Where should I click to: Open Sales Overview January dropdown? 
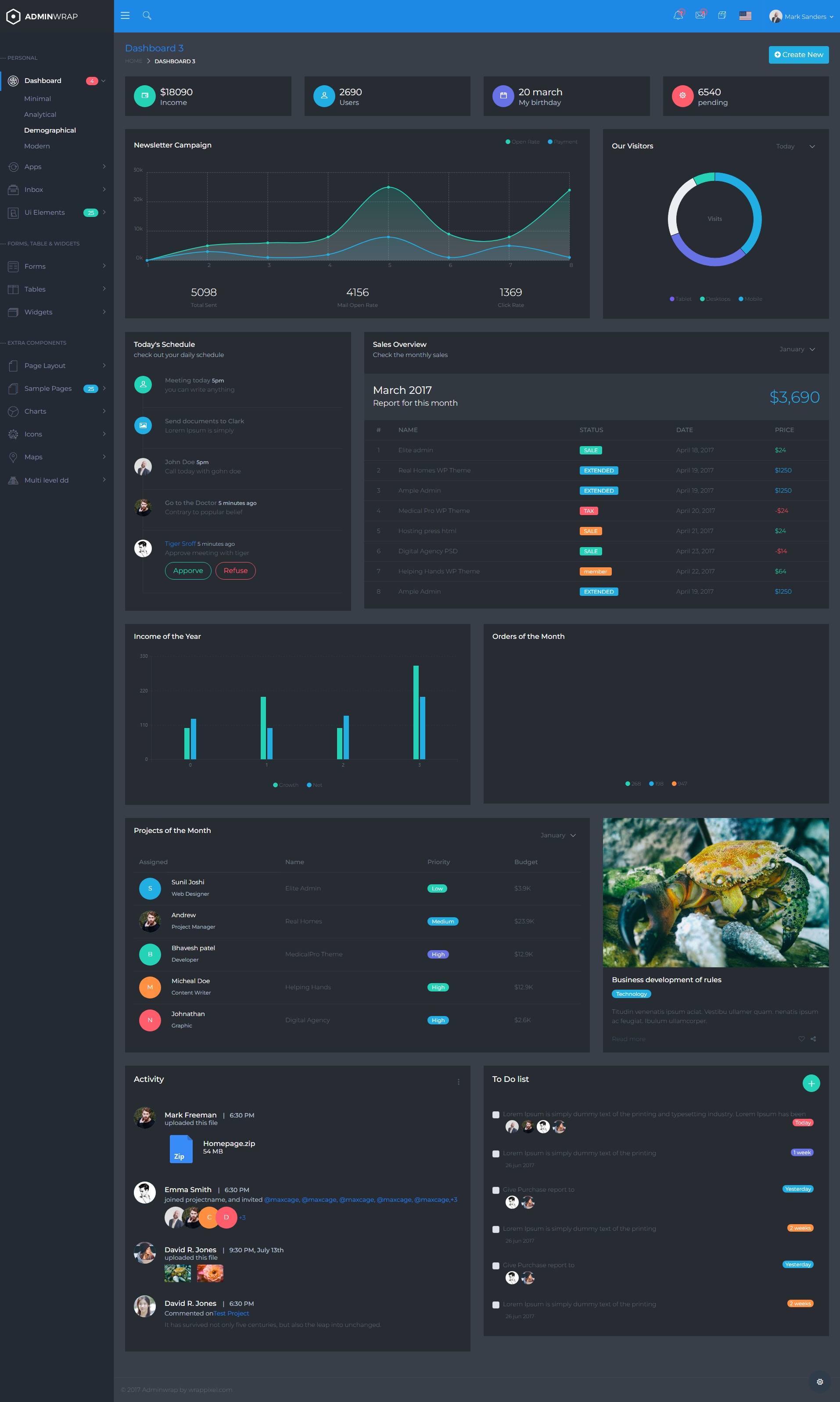[x=797, y=350]
